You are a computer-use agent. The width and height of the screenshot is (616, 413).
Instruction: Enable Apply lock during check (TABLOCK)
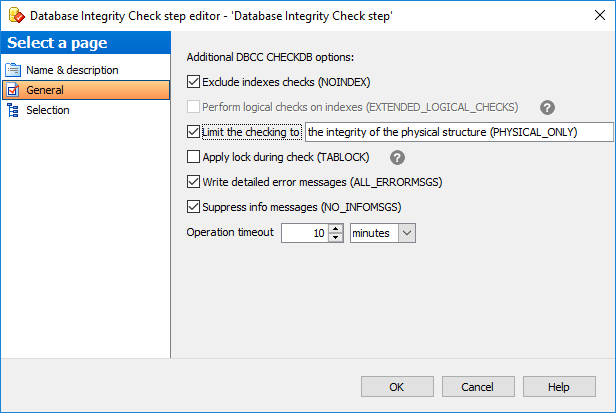click(193, 157)
